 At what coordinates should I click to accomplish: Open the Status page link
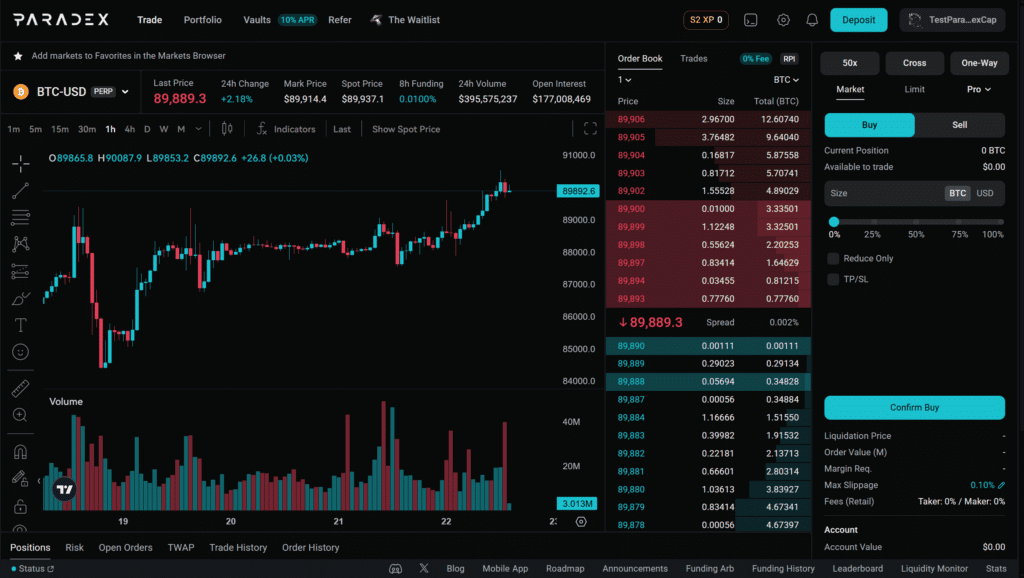point(33,569)
